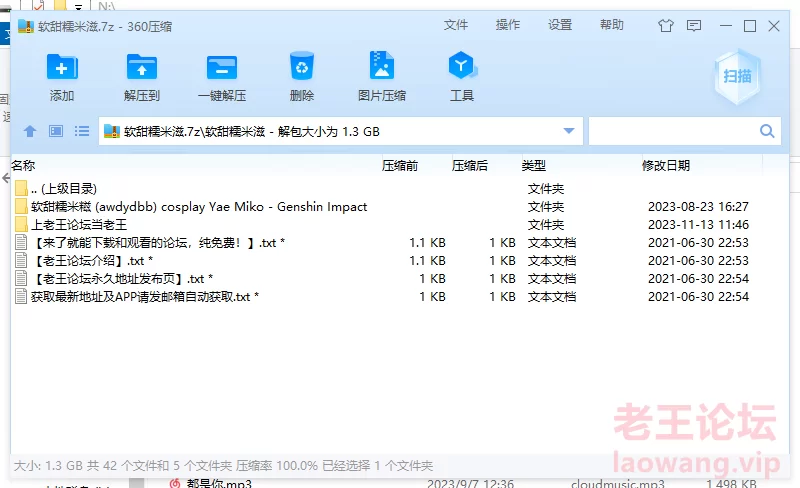This screenshot has height=488, width=800.
Task: Open the 设置 menu
Action: 560,25
